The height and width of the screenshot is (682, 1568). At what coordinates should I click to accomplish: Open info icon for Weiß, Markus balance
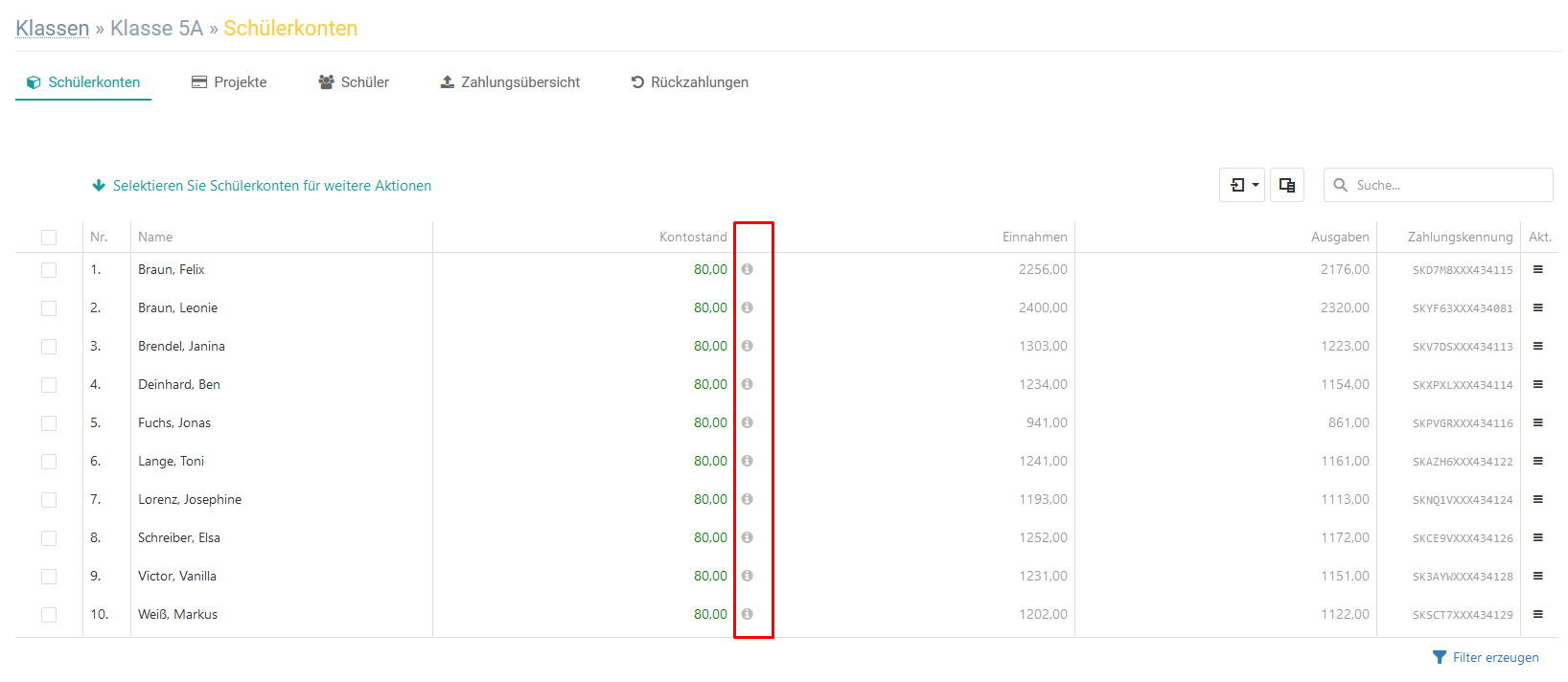tap(748, 614)
